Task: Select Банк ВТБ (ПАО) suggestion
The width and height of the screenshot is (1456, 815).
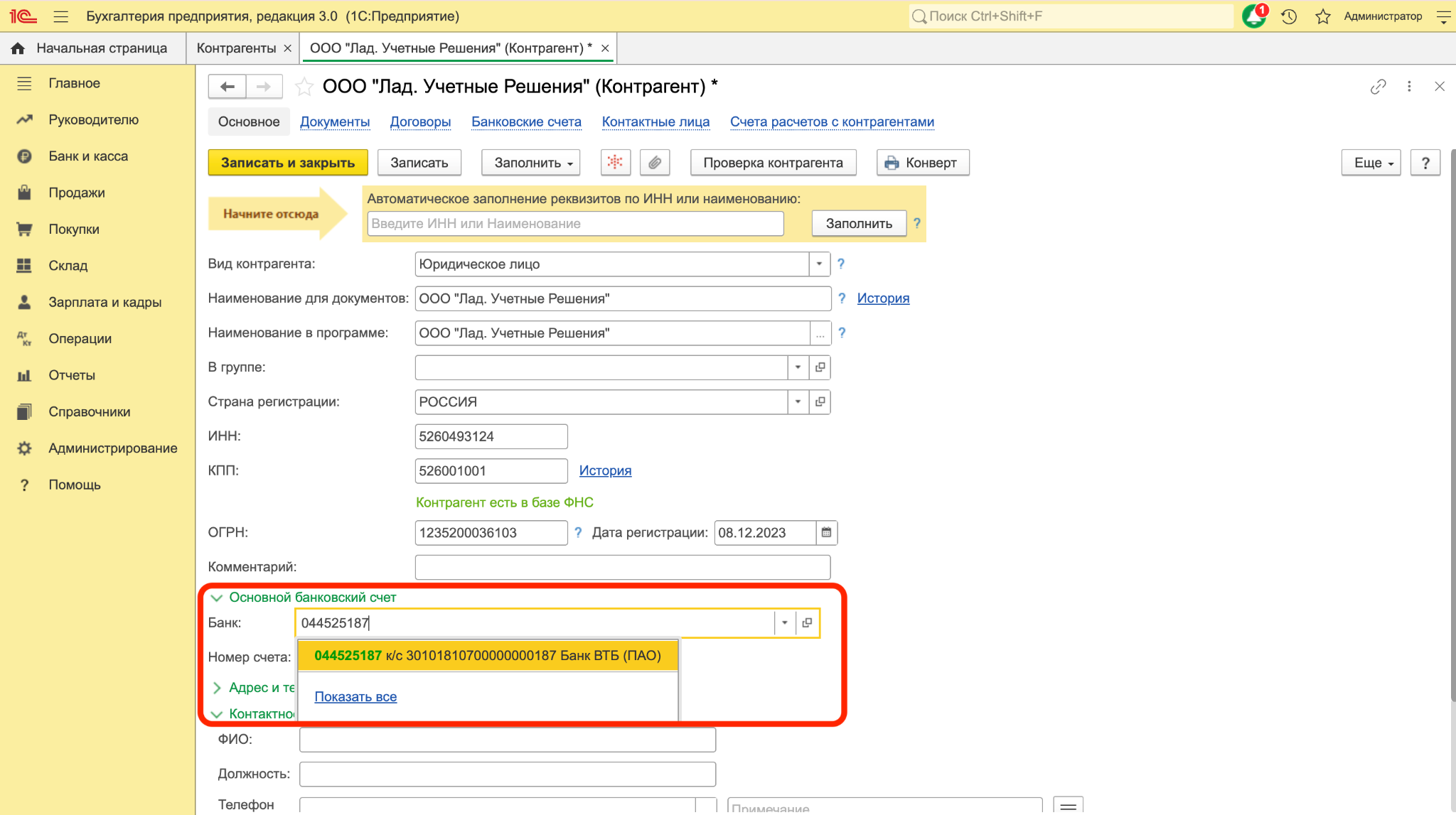Action: pyautogui.click(x=488, y=656)
